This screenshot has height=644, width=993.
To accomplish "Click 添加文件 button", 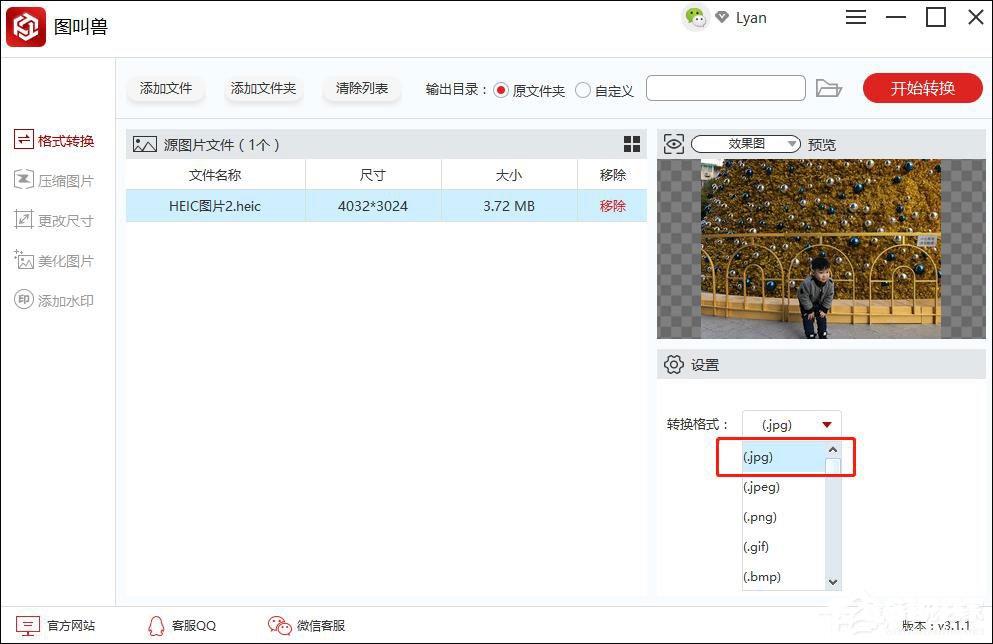I will click(x=166, y=88).
